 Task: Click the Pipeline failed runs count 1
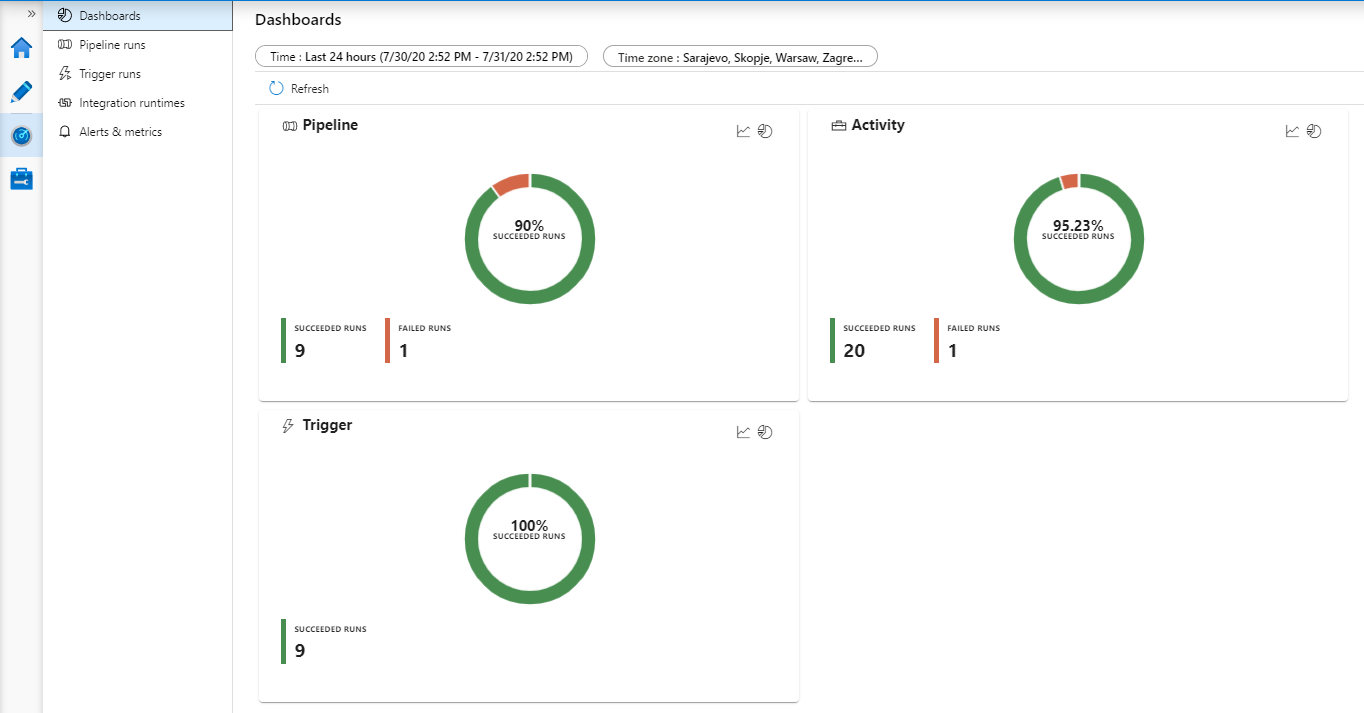[404, 350]
